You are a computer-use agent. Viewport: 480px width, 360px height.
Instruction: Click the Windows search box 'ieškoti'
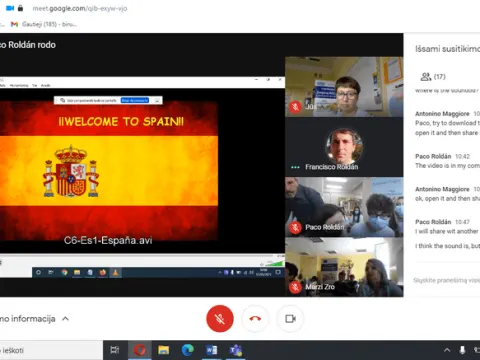point(51,350)
